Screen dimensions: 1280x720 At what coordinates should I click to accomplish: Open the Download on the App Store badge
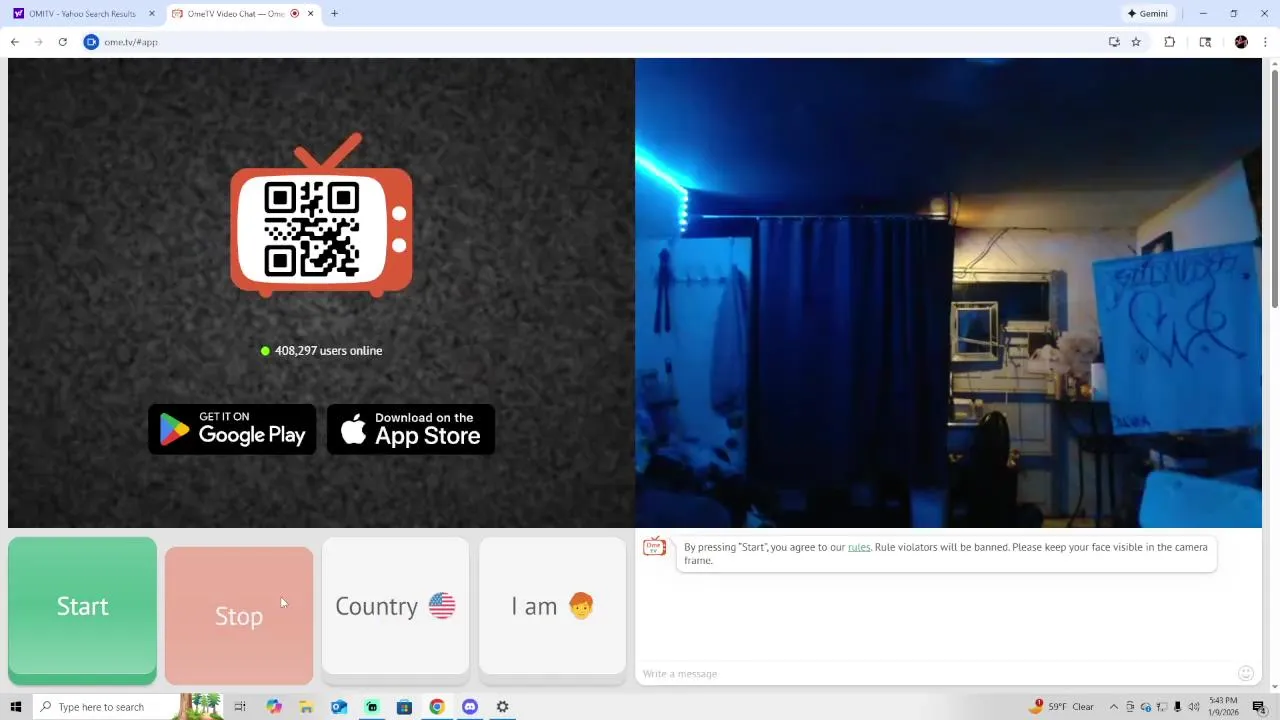(x=411, y=429)
